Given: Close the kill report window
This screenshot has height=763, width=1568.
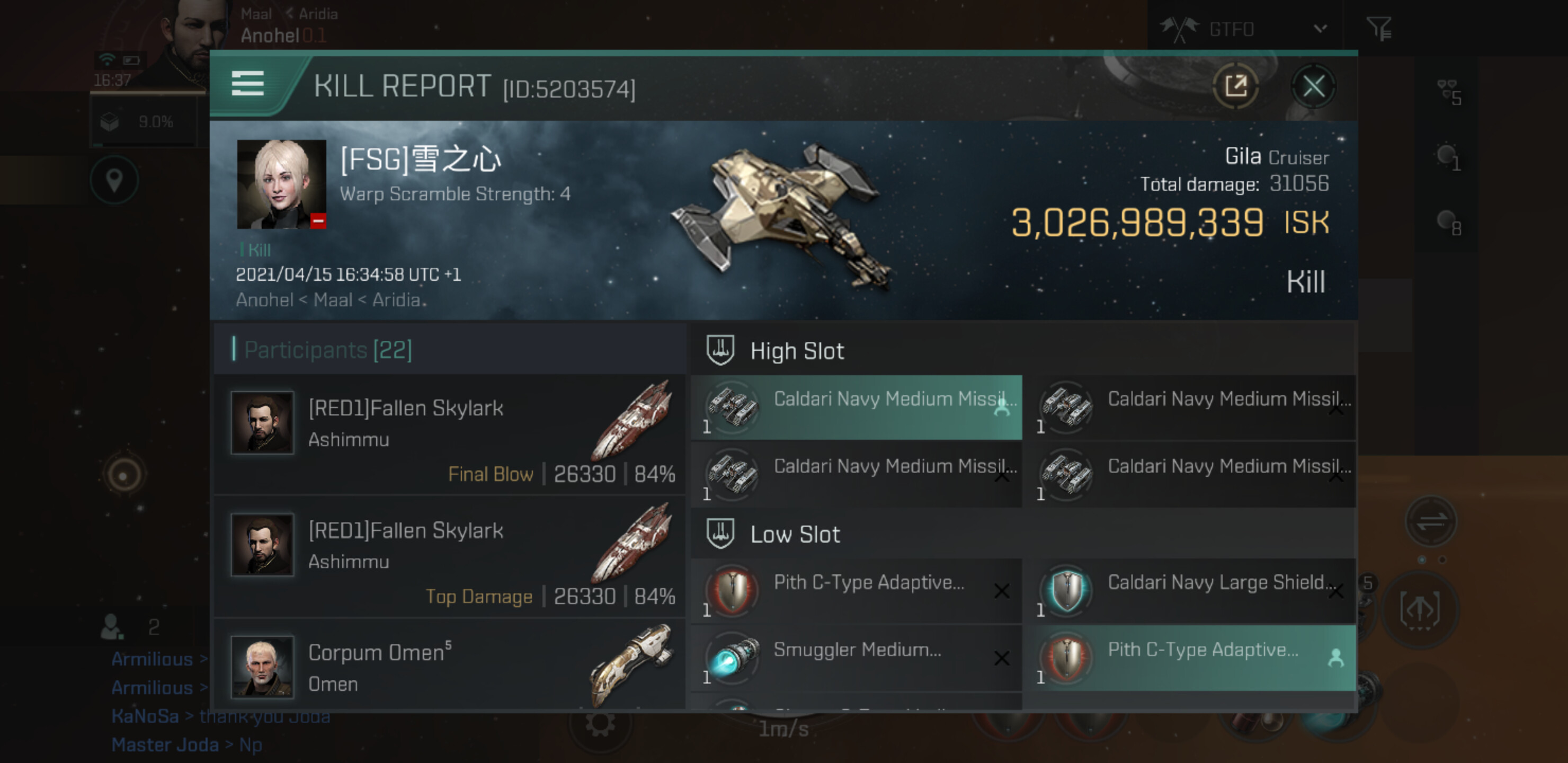Looking at the screenshot, I should 1313,86.
